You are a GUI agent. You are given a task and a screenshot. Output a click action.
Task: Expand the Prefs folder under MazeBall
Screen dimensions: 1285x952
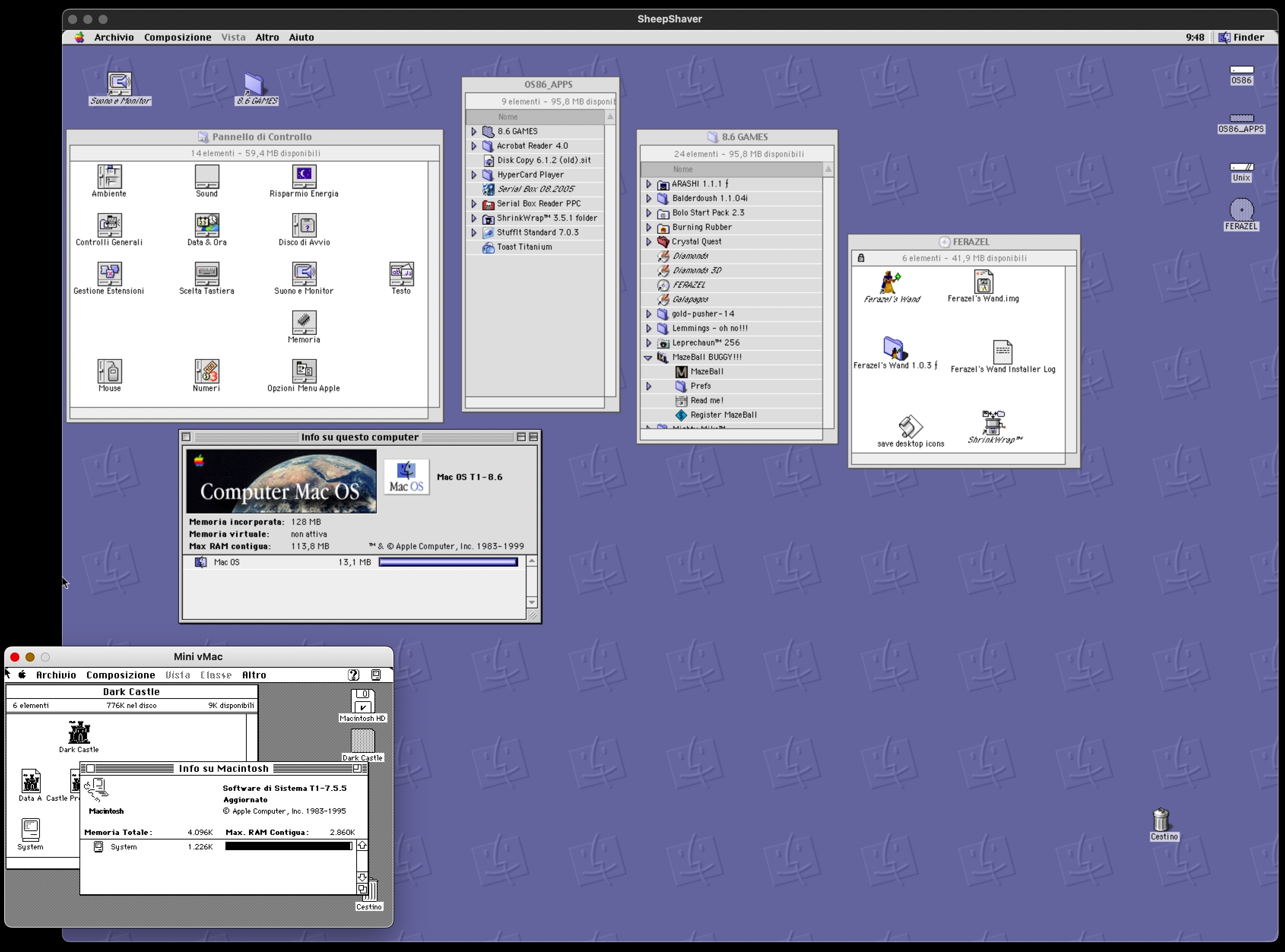649,386
